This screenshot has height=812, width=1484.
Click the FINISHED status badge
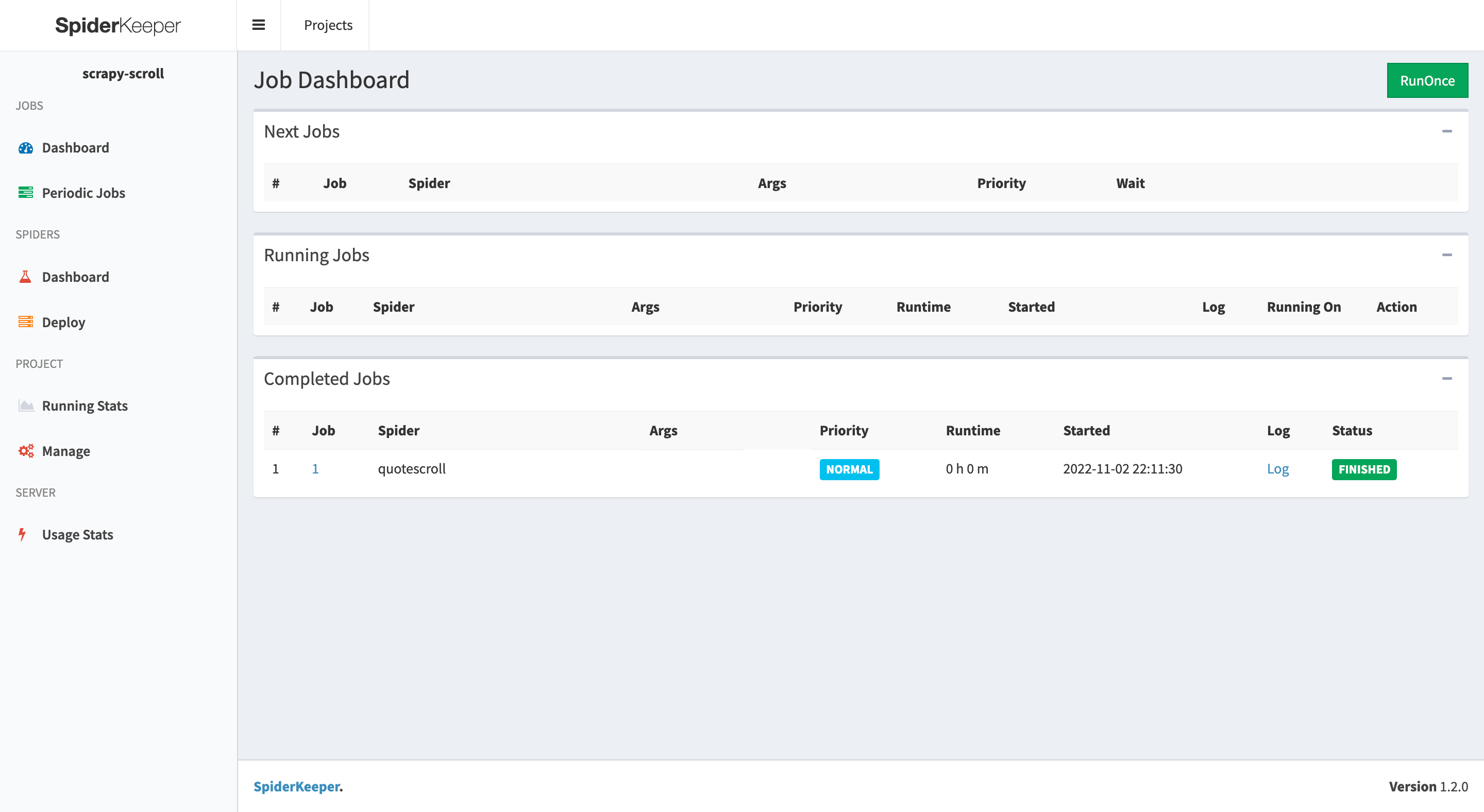(1363, 469)
